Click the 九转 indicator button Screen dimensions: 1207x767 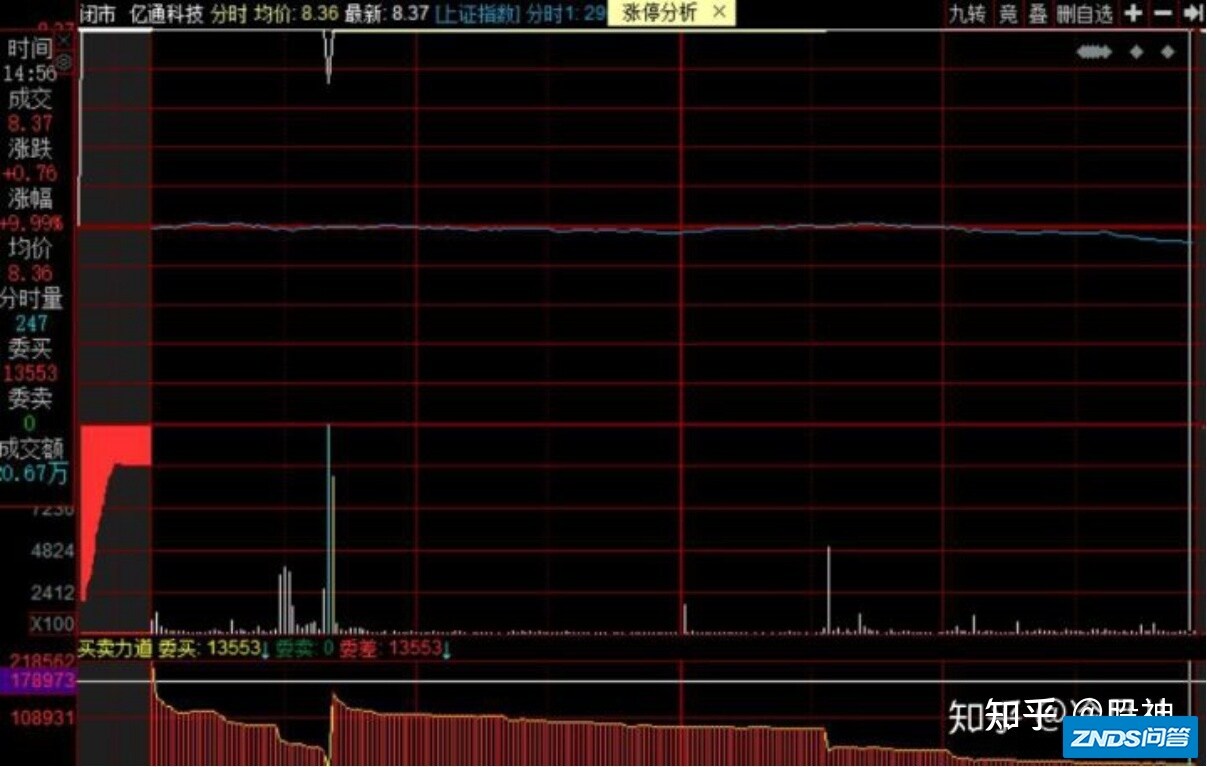coord(966,13)
